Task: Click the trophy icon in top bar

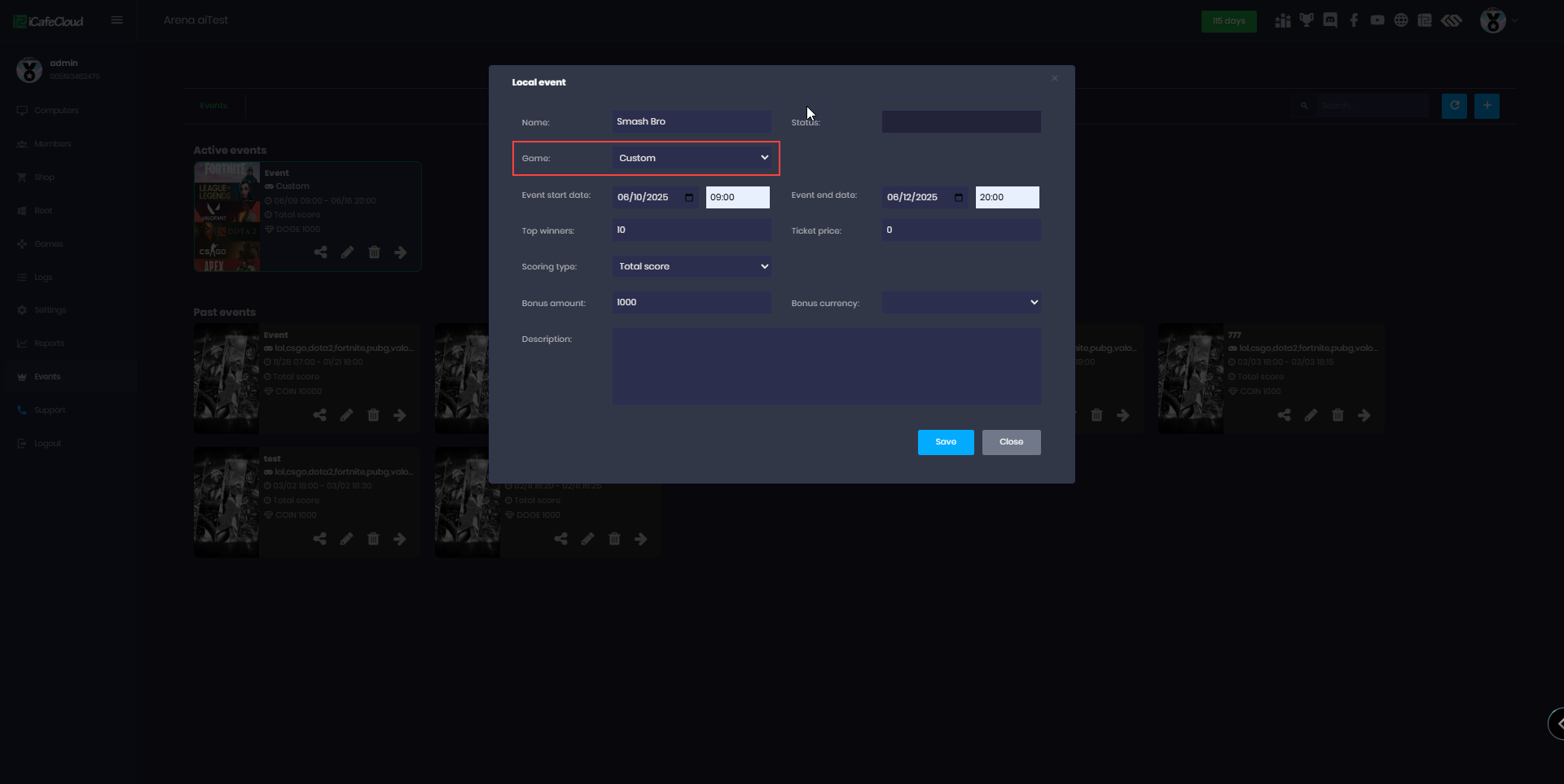Action: [x=1307, y=20]
